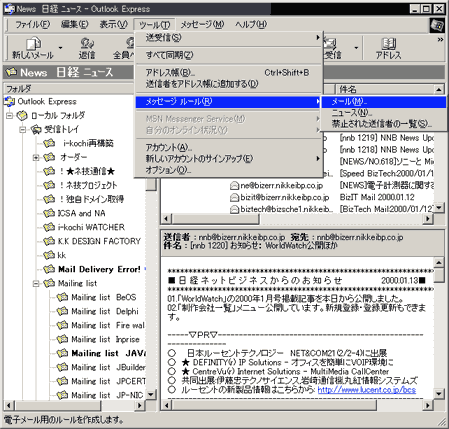Collapse the ローカル フォルダ tree node

(x=9, y=116)
